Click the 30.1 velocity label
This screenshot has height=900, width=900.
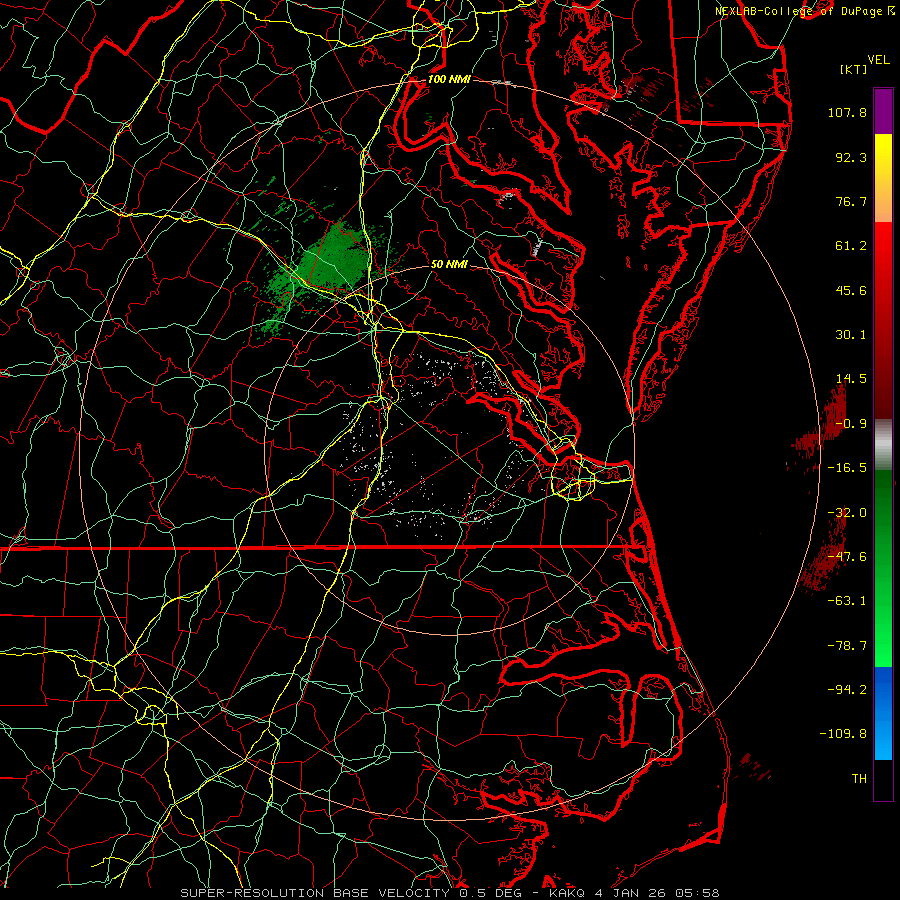click(851, 335)
